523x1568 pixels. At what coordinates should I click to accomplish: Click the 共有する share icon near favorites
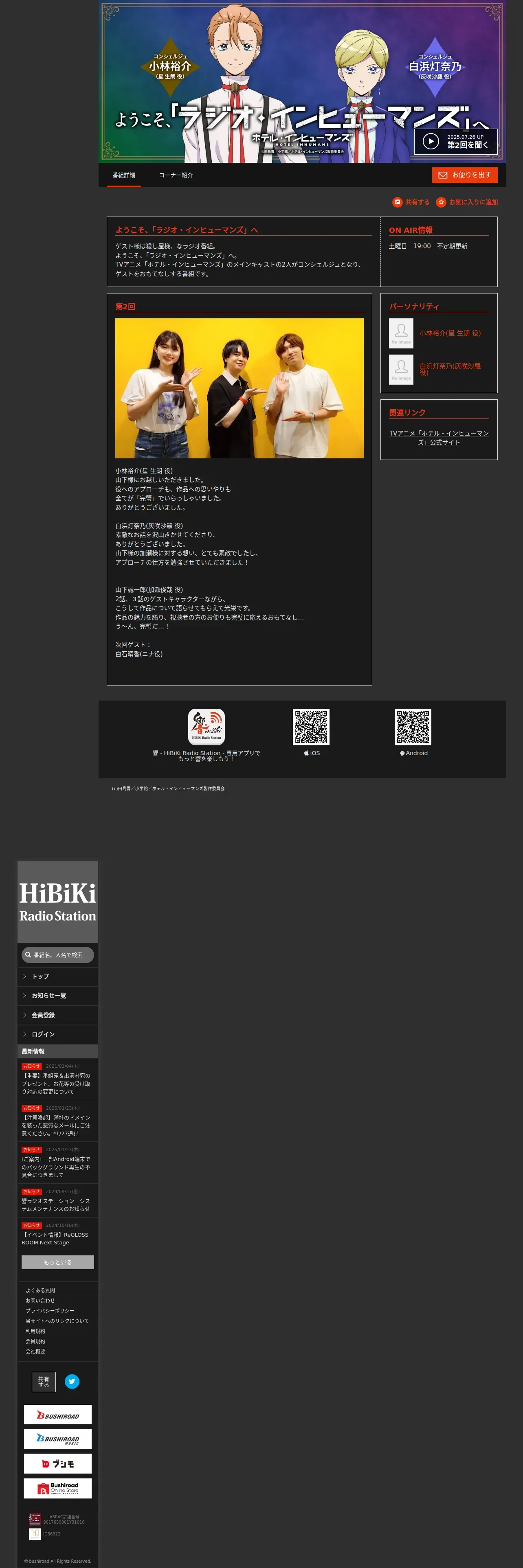tap(411, 202)
